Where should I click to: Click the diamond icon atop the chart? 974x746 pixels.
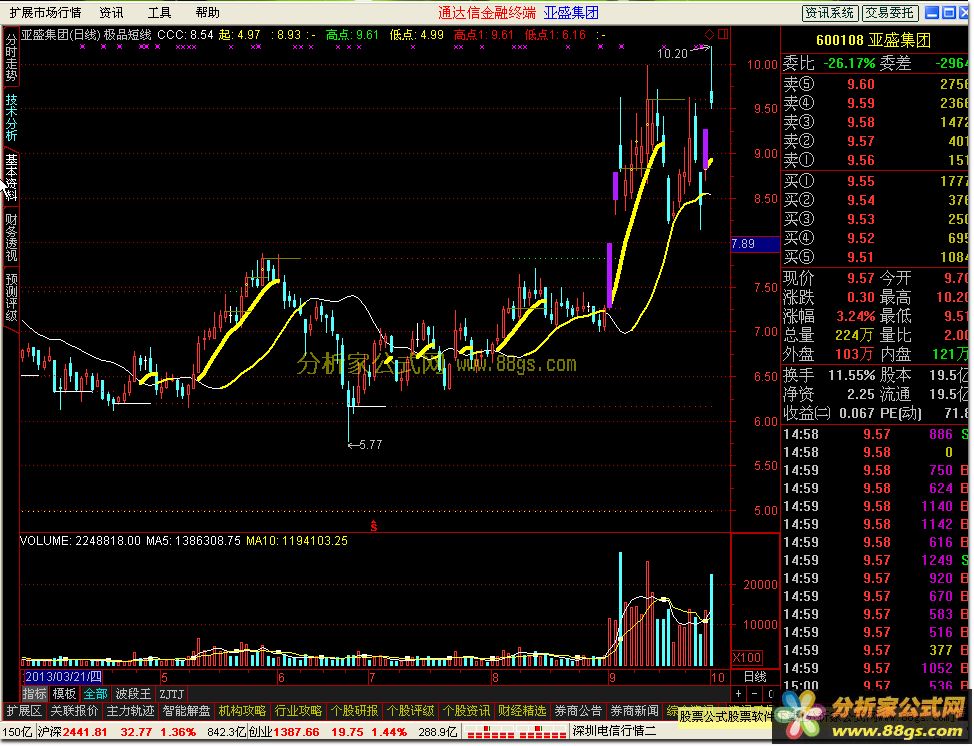(x=709, y=34)
